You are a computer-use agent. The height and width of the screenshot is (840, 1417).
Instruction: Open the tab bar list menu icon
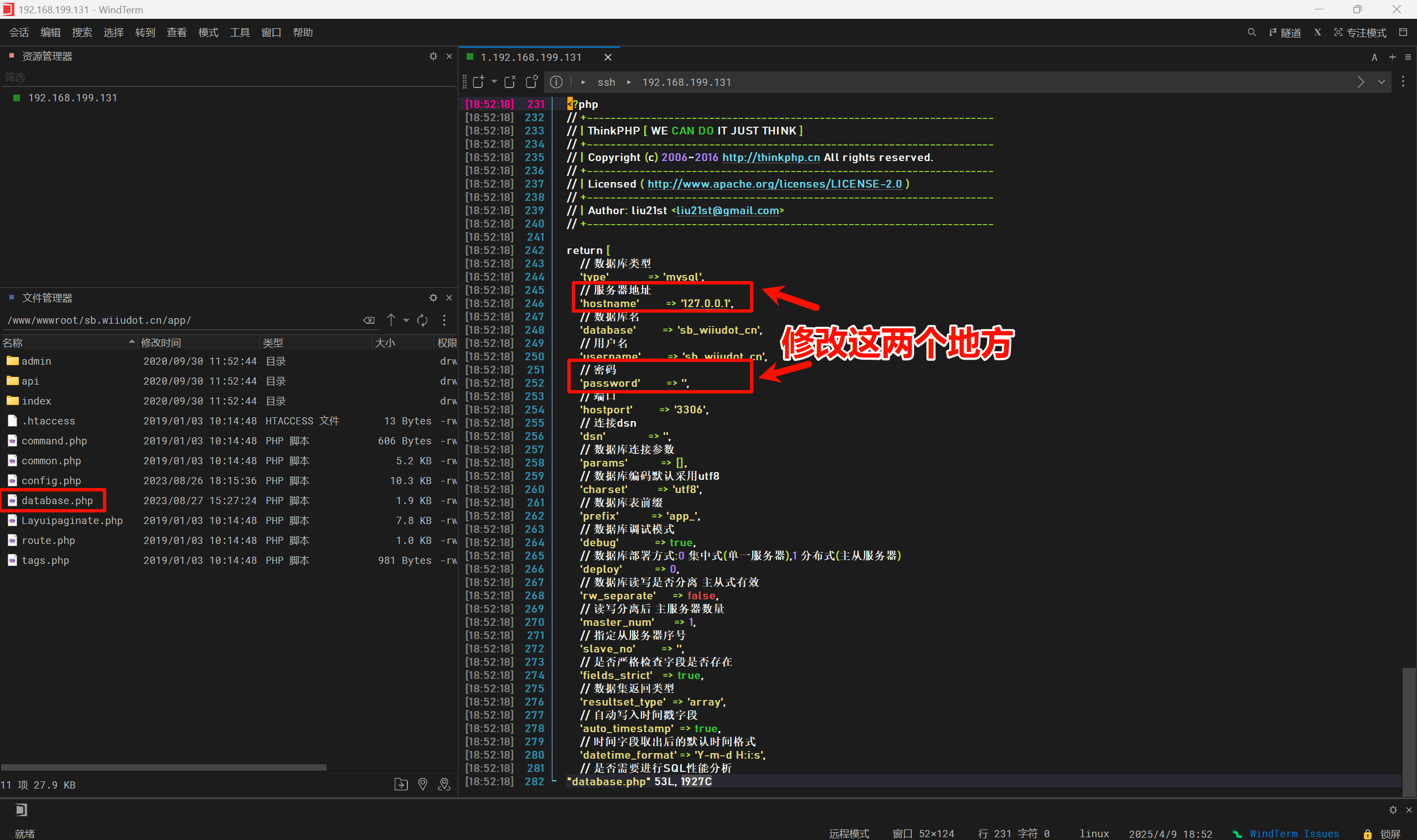1408,57
